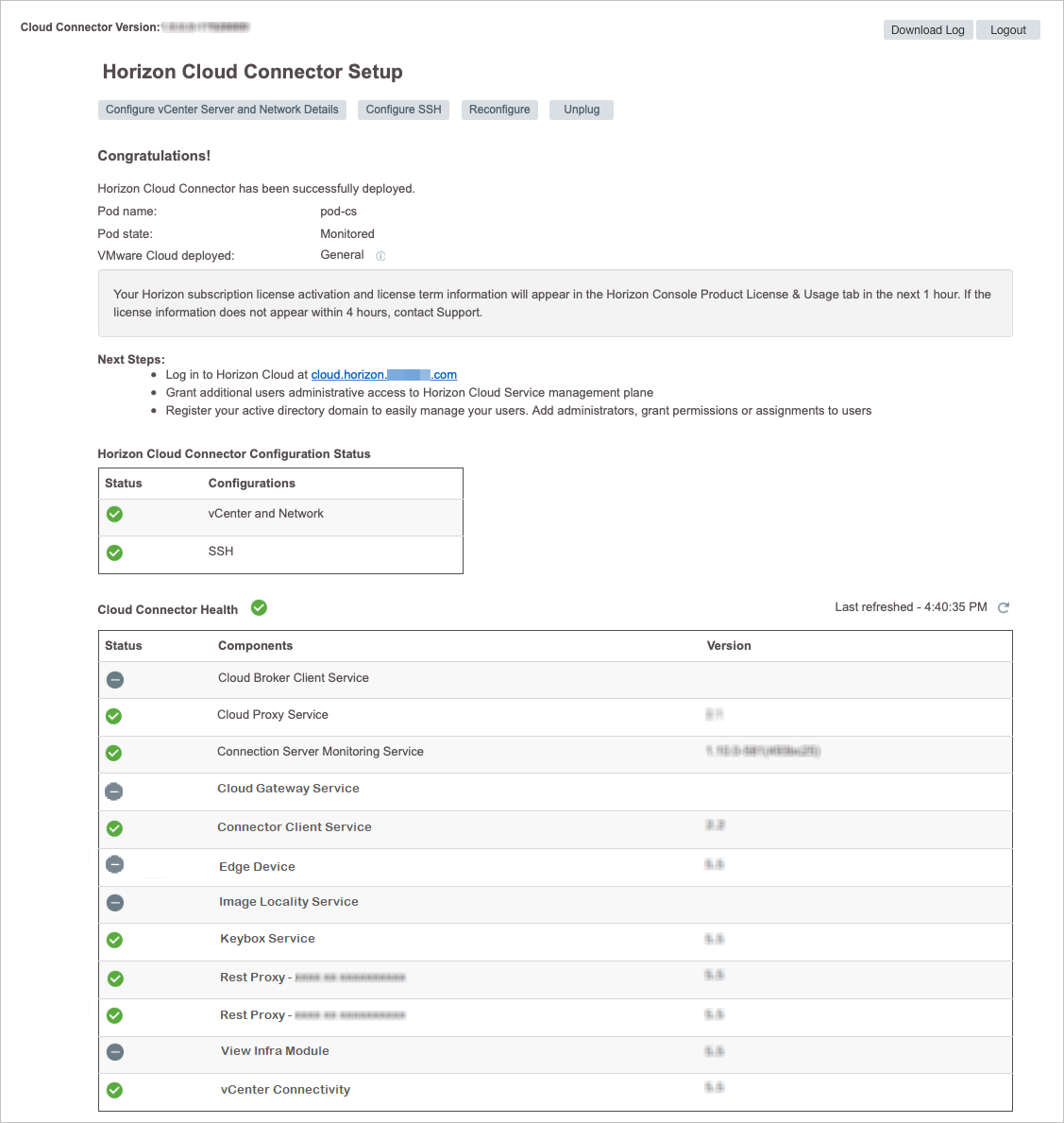This screenshot has height=1123, width=1064.
Task: Click the Keybox Service status icon
Action: click(114, 941)
